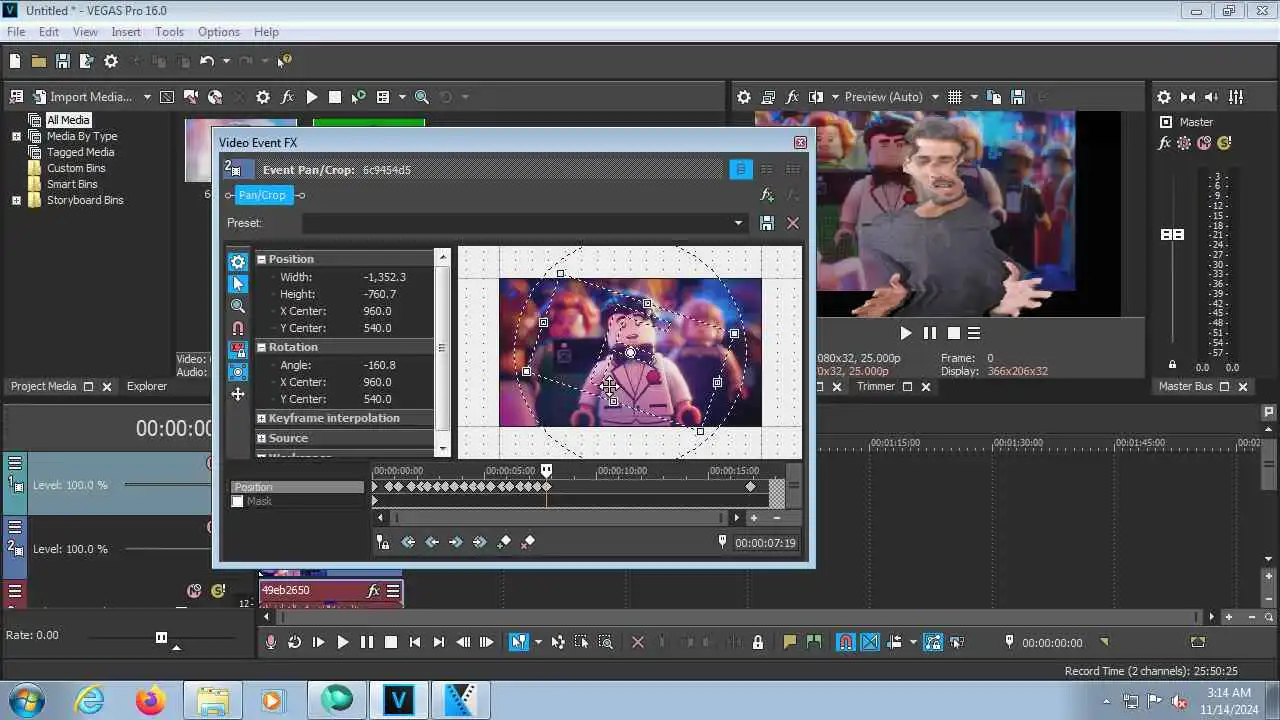The height and width of the screenshot is (720, 1280).
Task: Click the Width value -1,352.3
Action: point(385,277)
